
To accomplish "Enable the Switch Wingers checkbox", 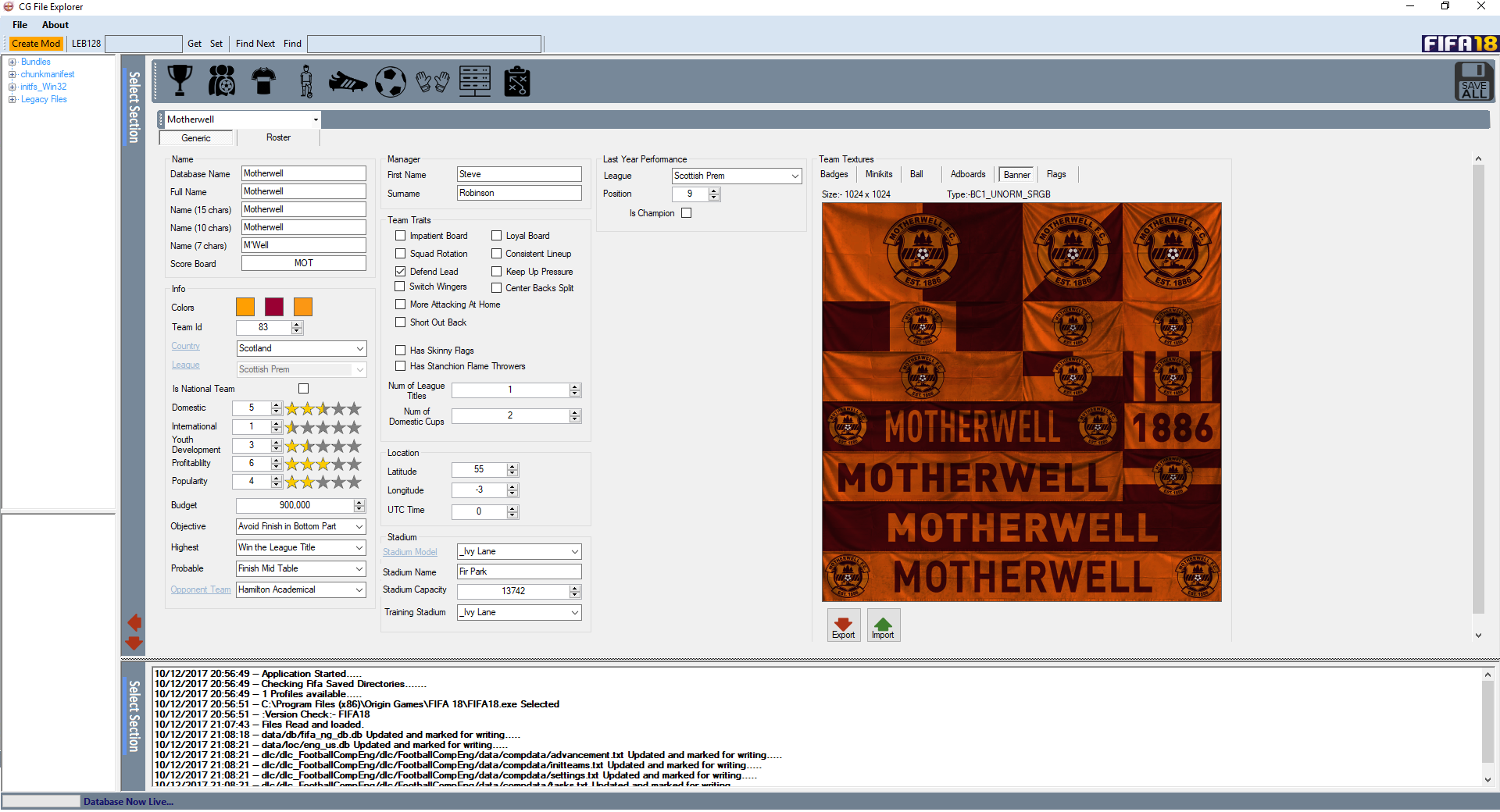I will coord(400,287).
